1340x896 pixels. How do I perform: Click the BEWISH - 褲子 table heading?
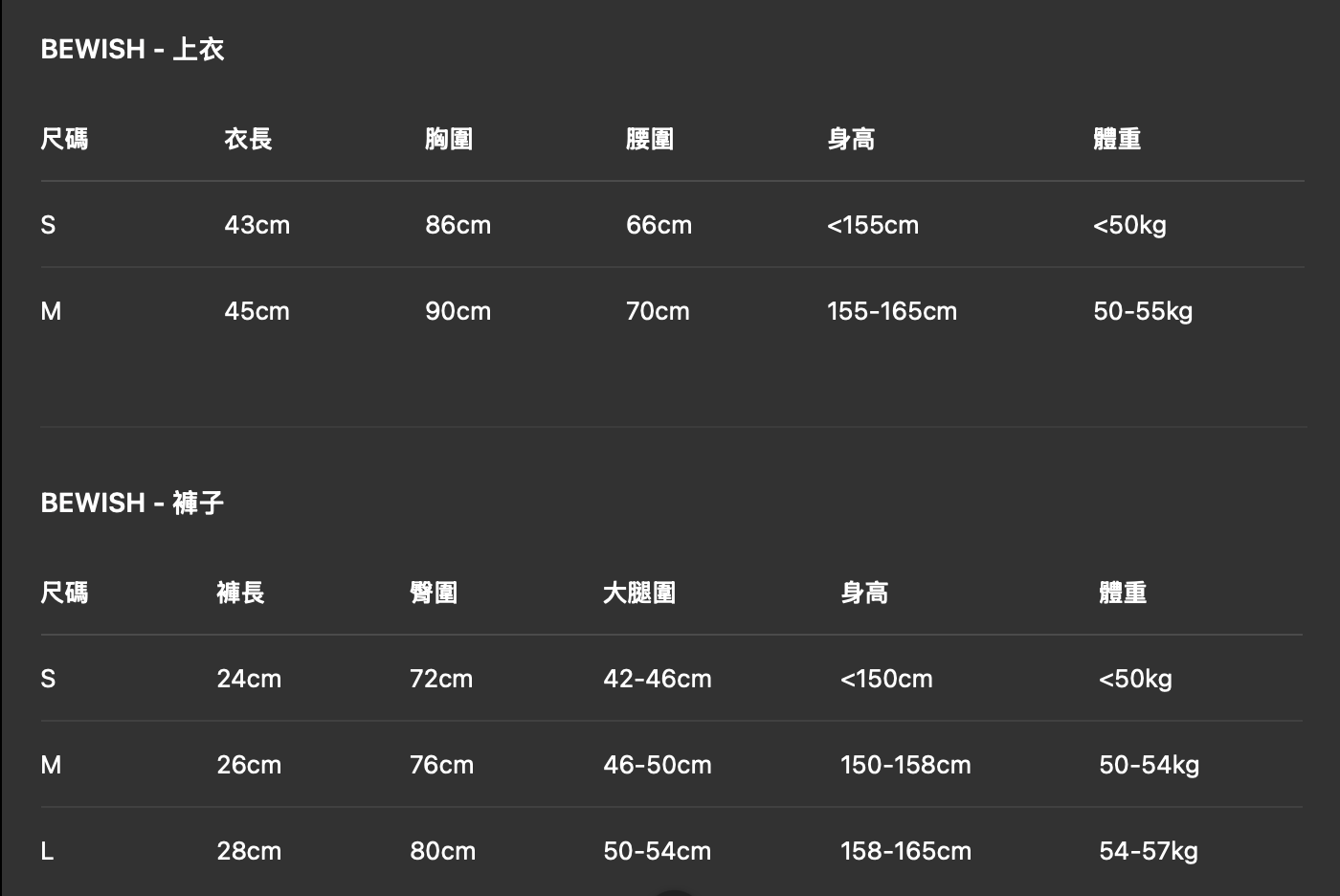132,503
